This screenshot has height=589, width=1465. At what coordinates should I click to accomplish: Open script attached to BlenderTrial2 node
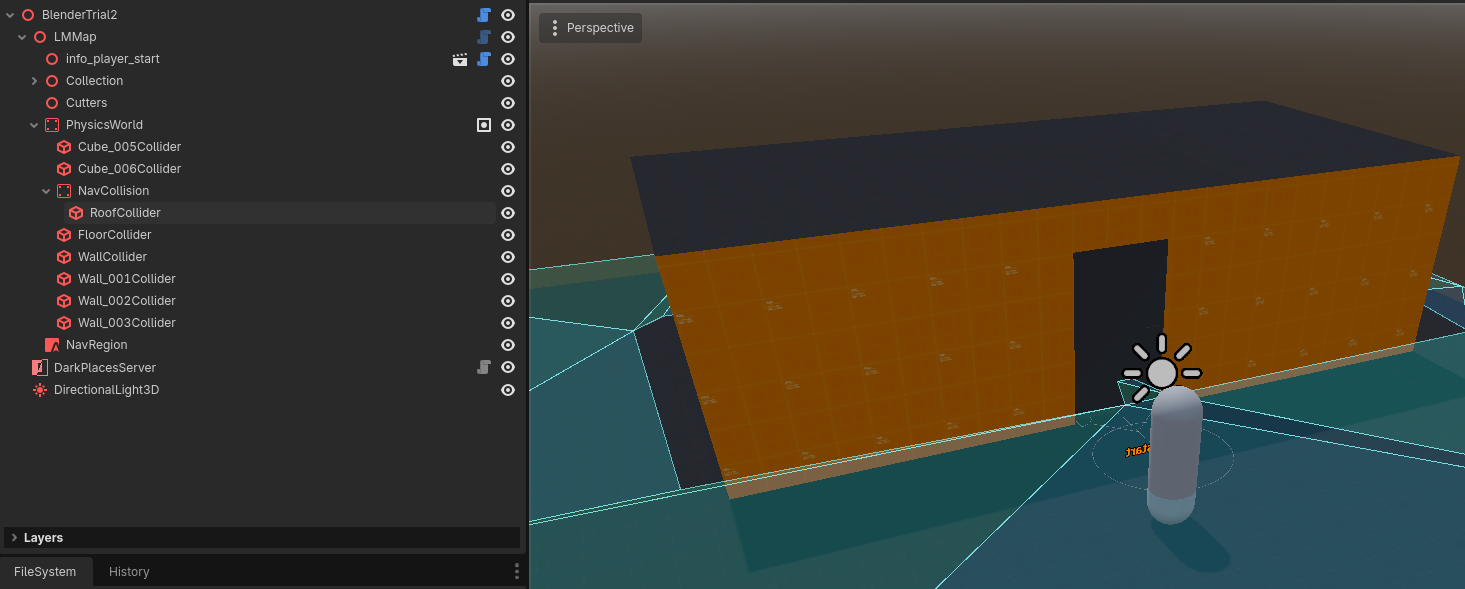[x=484, y=15]
